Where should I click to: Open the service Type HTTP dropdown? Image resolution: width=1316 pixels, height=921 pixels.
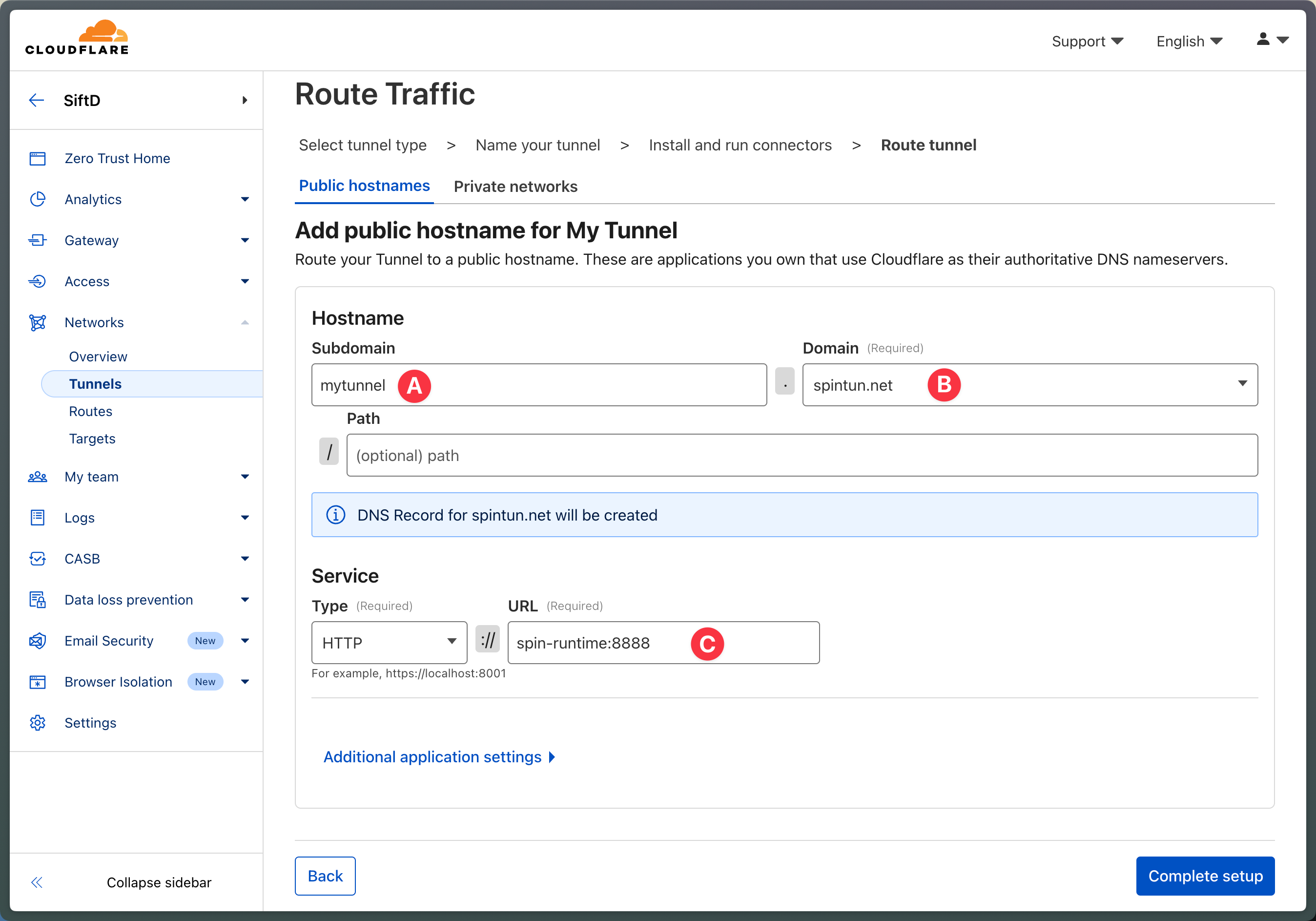click(389, 642)
